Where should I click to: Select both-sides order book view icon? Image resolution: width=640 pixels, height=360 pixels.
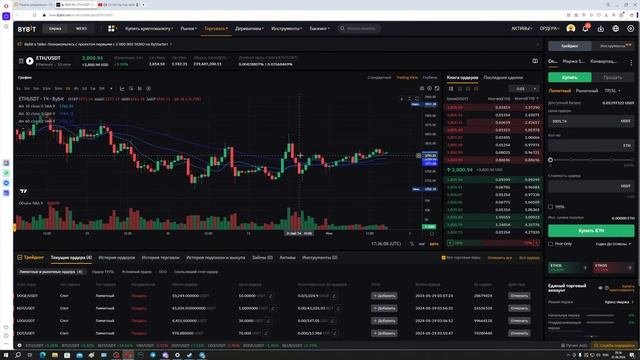pos(451,89)
